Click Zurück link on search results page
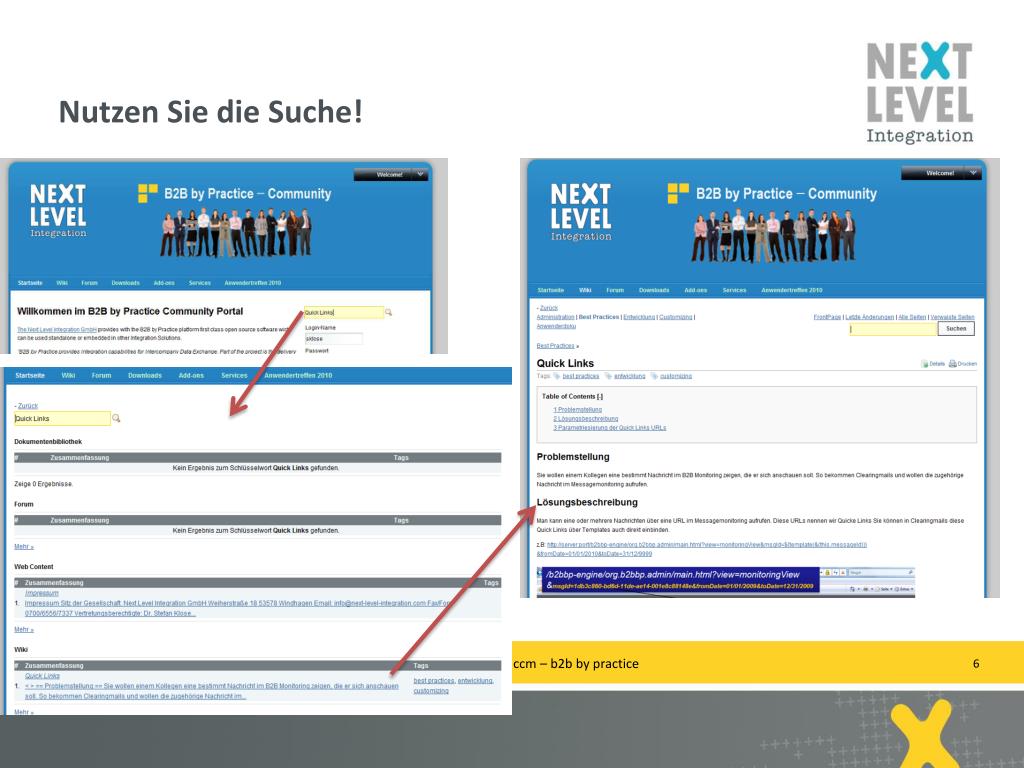Screen dimensions: 1024x768 pos(27,406)
